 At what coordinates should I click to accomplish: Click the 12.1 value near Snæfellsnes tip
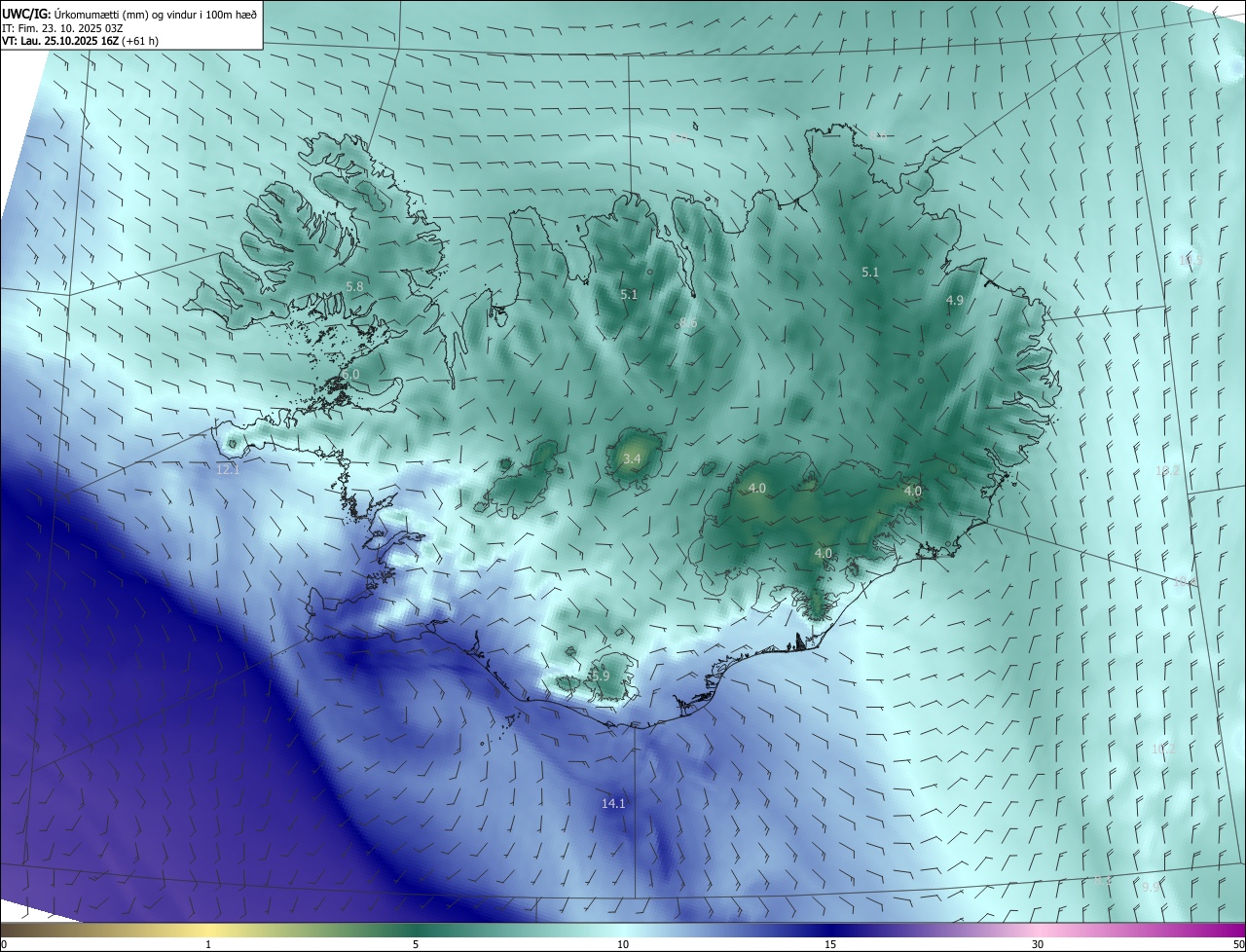(x=228, y=469)
